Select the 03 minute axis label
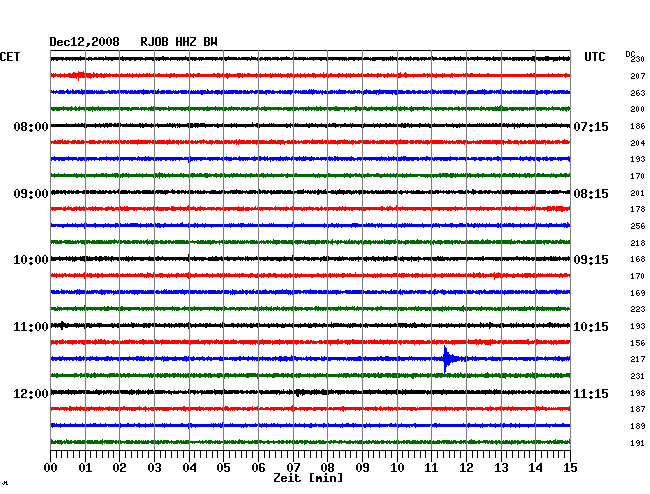 tap(154, 468)
